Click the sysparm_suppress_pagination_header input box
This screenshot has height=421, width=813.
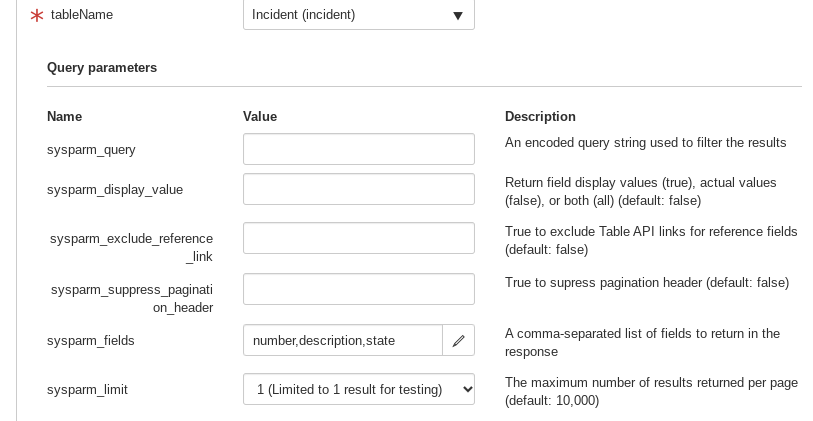358,289
